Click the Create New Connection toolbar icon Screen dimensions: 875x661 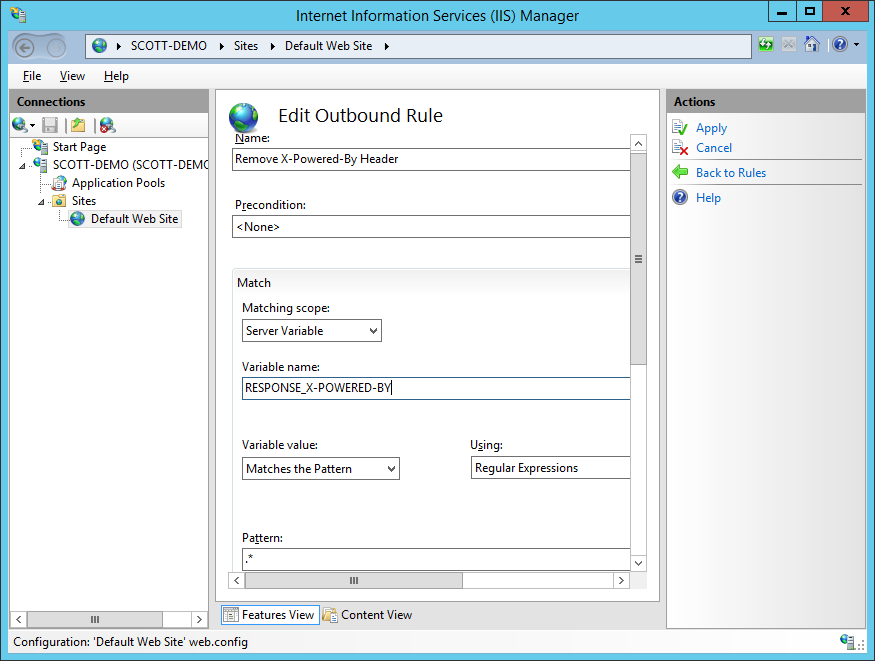pos(19,125)
